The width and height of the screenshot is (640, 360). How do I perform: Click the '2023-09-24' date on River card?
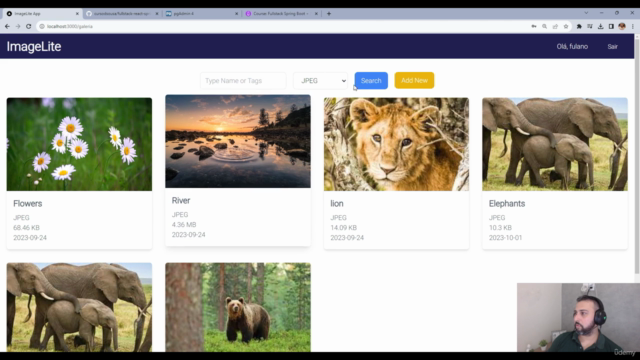coord(189,235)
